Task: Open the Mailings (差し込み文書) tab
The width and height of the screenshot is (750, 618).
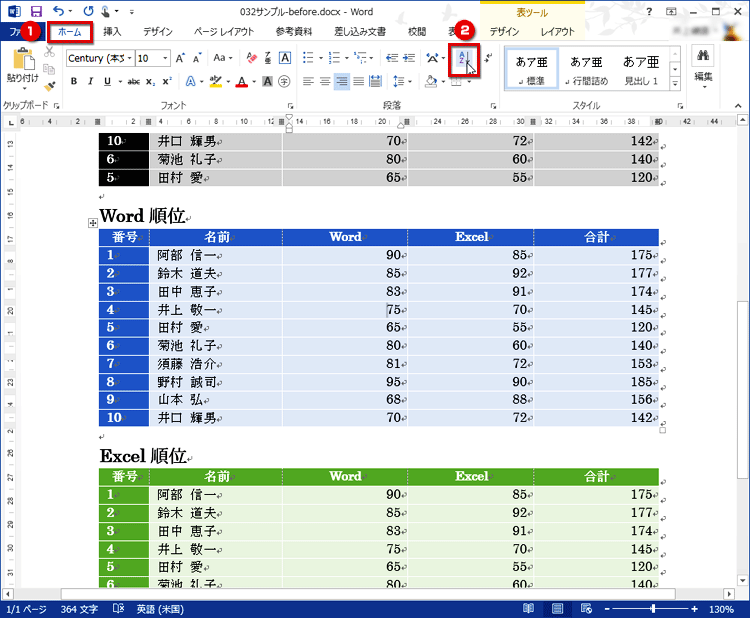Action: tap(360, 32)
